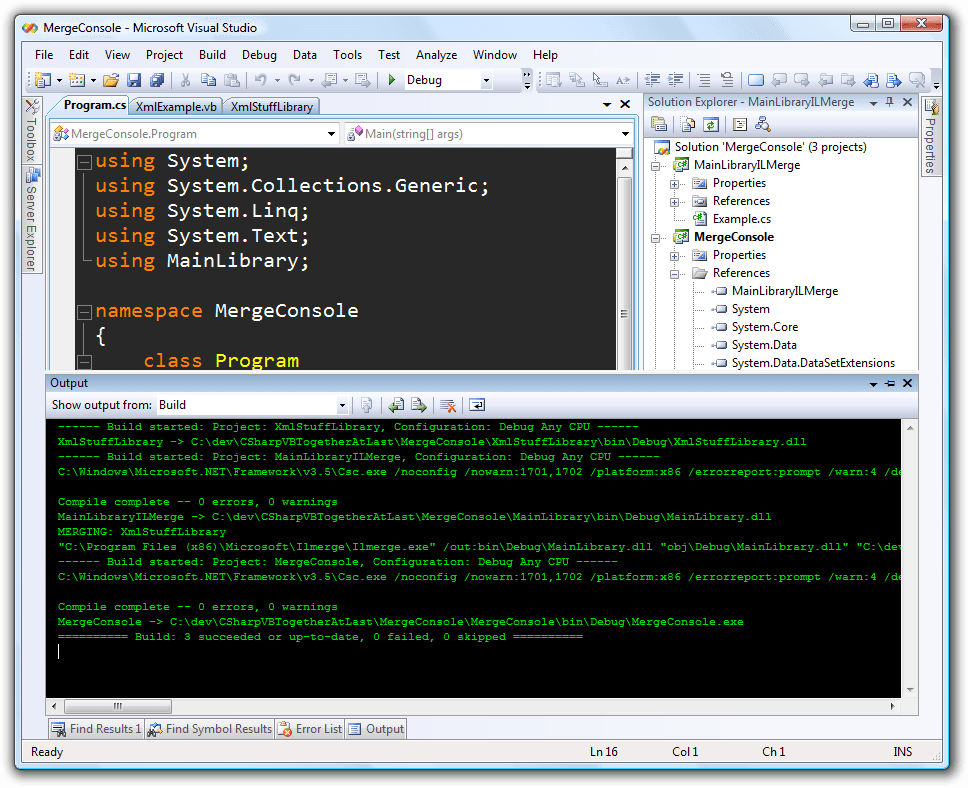Clear all output text
The height and width of the screenshot is (788, 968).
(x=446, y=405)
